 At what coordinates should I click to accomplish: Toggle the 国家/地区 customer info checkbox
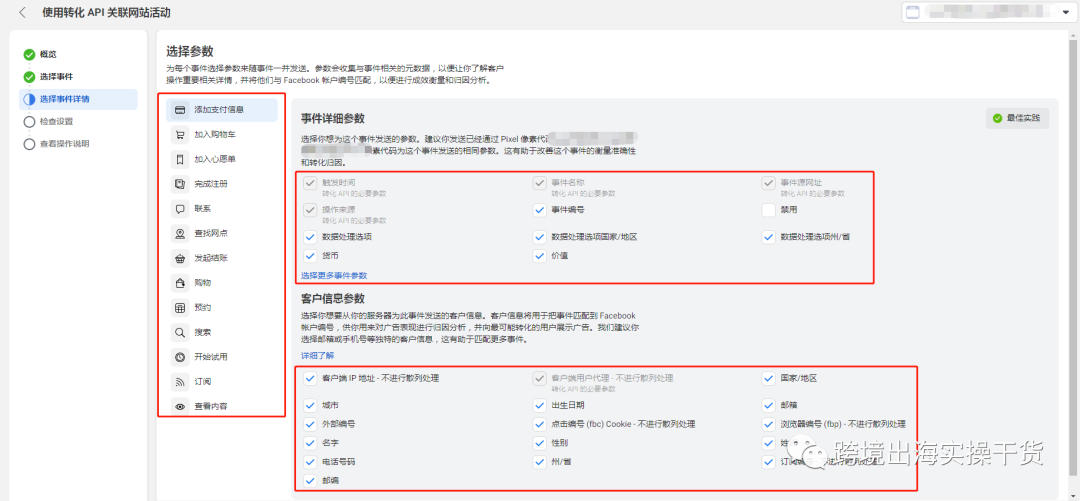(x=769, y=378)
